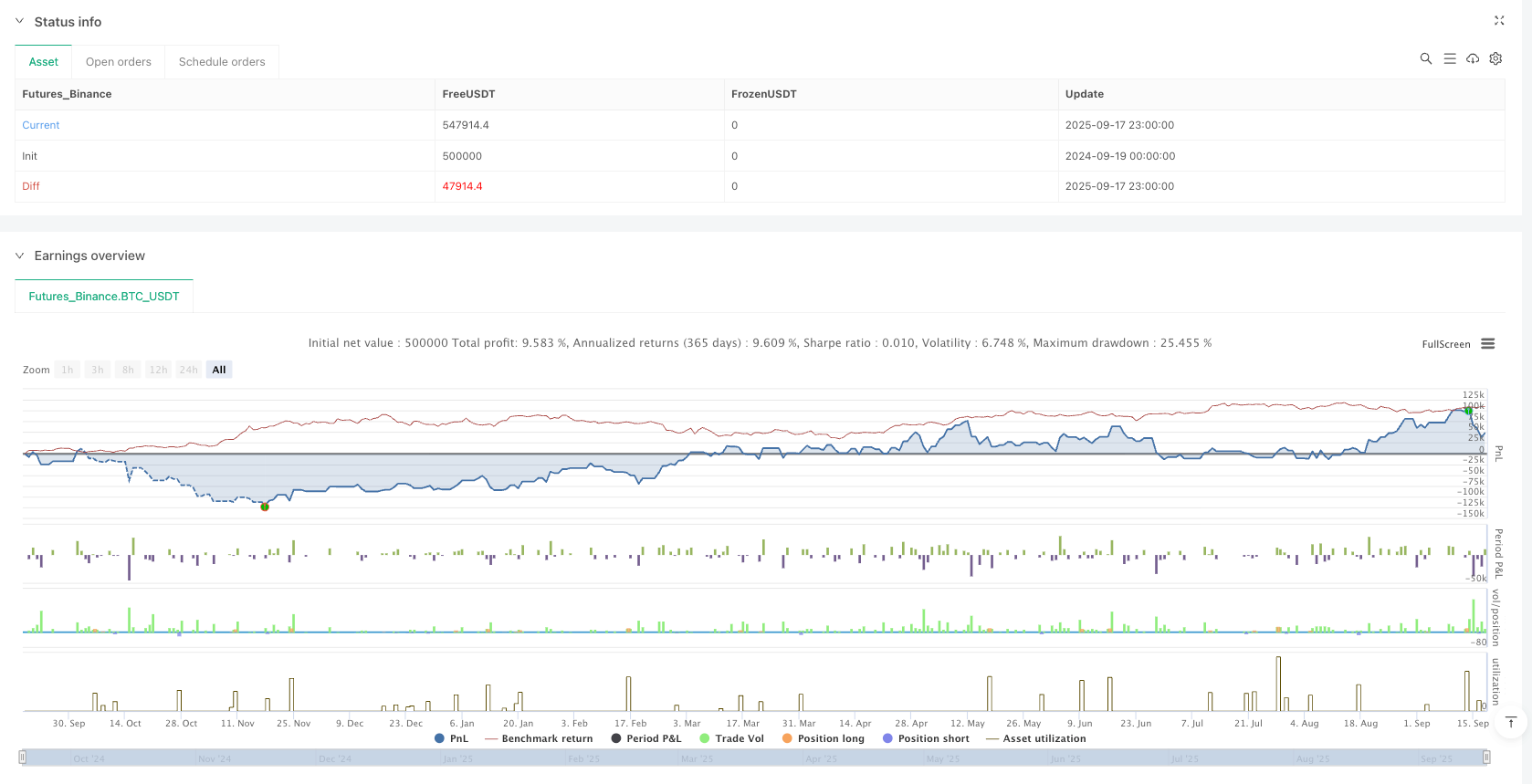Collapse the Status info section
1532x784 pixels.
(x=19, y=21)
